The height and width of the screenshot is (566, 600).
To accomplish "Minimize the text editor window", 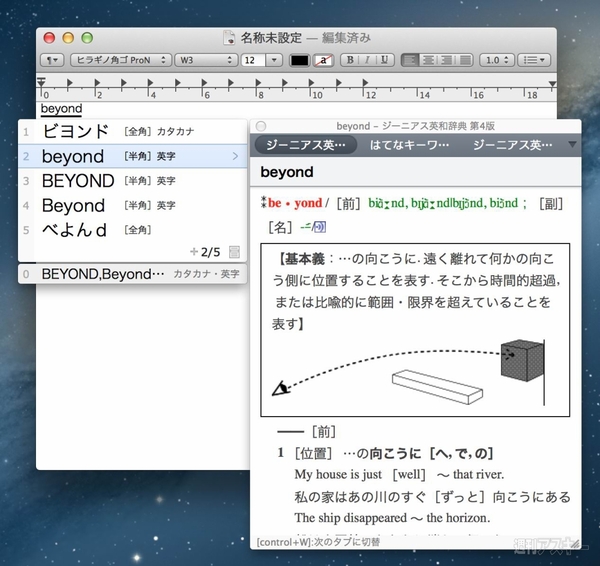I will [68, 38].
